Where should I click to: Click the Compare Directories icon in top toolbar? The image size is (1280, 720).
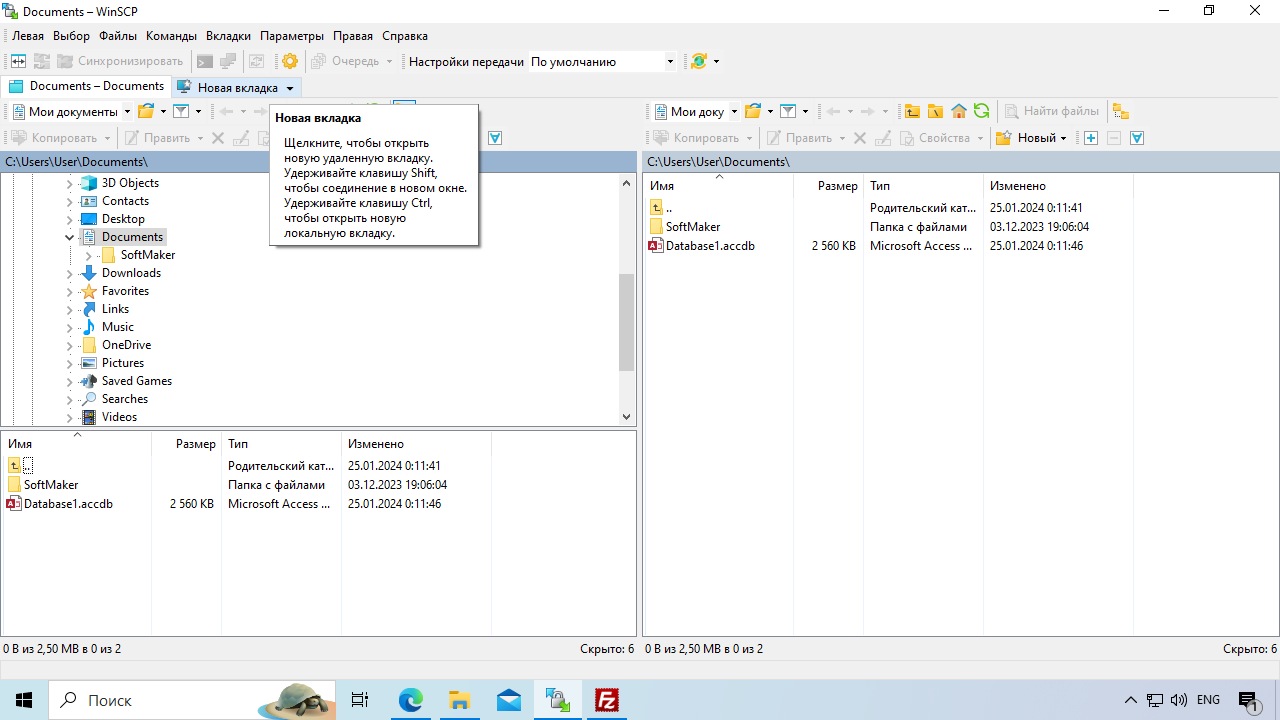click(x=18, y=61)
